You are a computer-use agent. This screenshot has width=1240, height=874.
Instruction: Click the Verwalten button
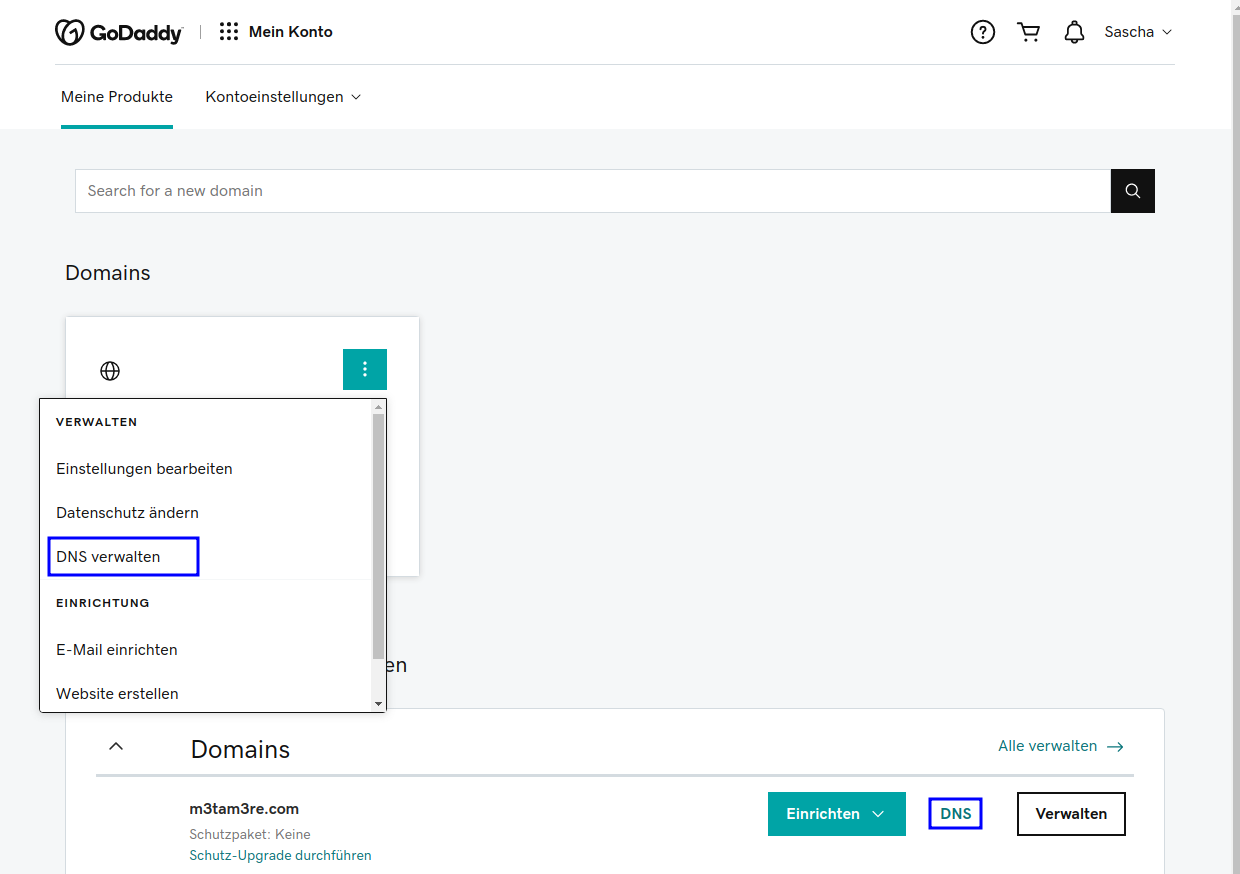[1071, 814]
